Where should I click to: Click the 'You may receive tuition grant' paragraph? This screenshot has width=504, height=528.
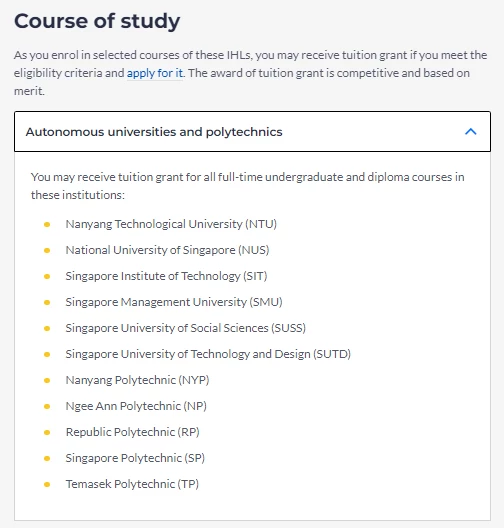click(247, 186)
